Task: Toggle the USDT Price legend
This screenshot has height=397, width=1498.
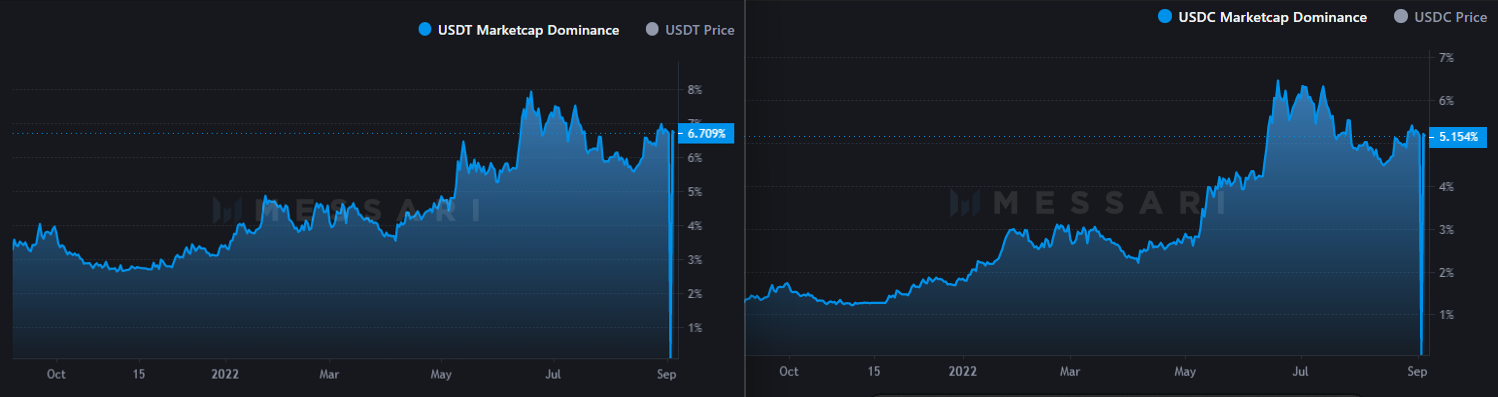Action: click(690, 30)
